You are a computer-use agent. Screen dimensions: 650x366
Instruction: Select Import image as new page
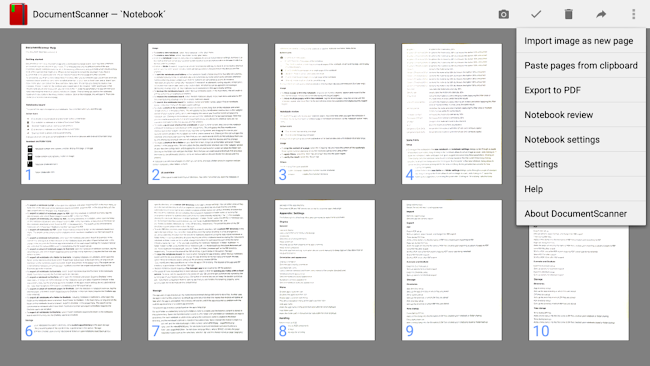click(581, 41)
